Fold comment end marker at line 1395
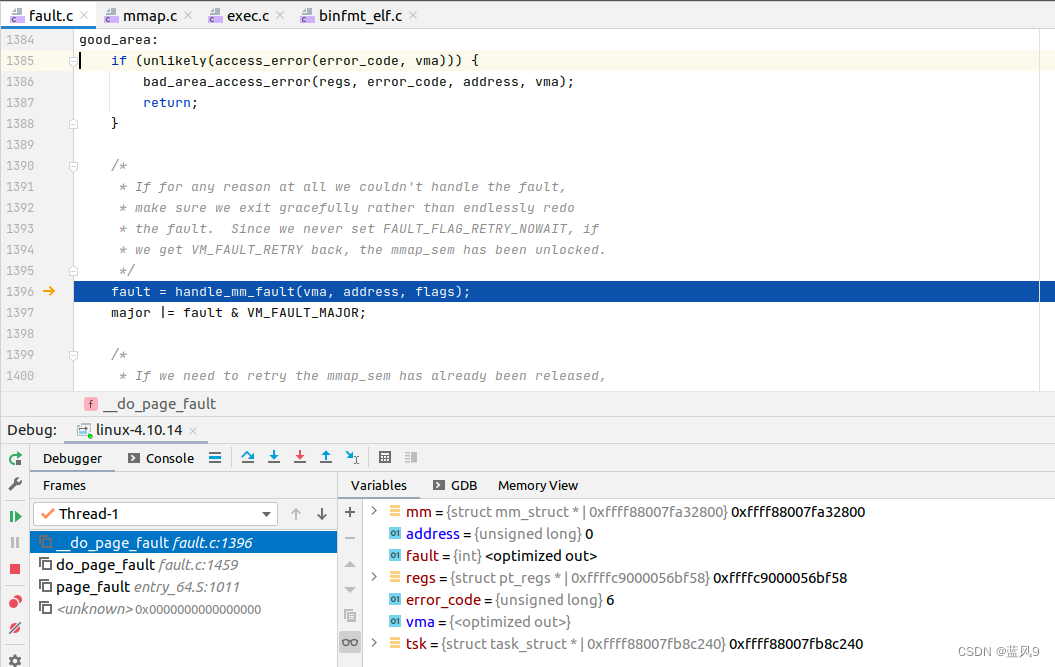1055x667 pixels. click(73, 271)
